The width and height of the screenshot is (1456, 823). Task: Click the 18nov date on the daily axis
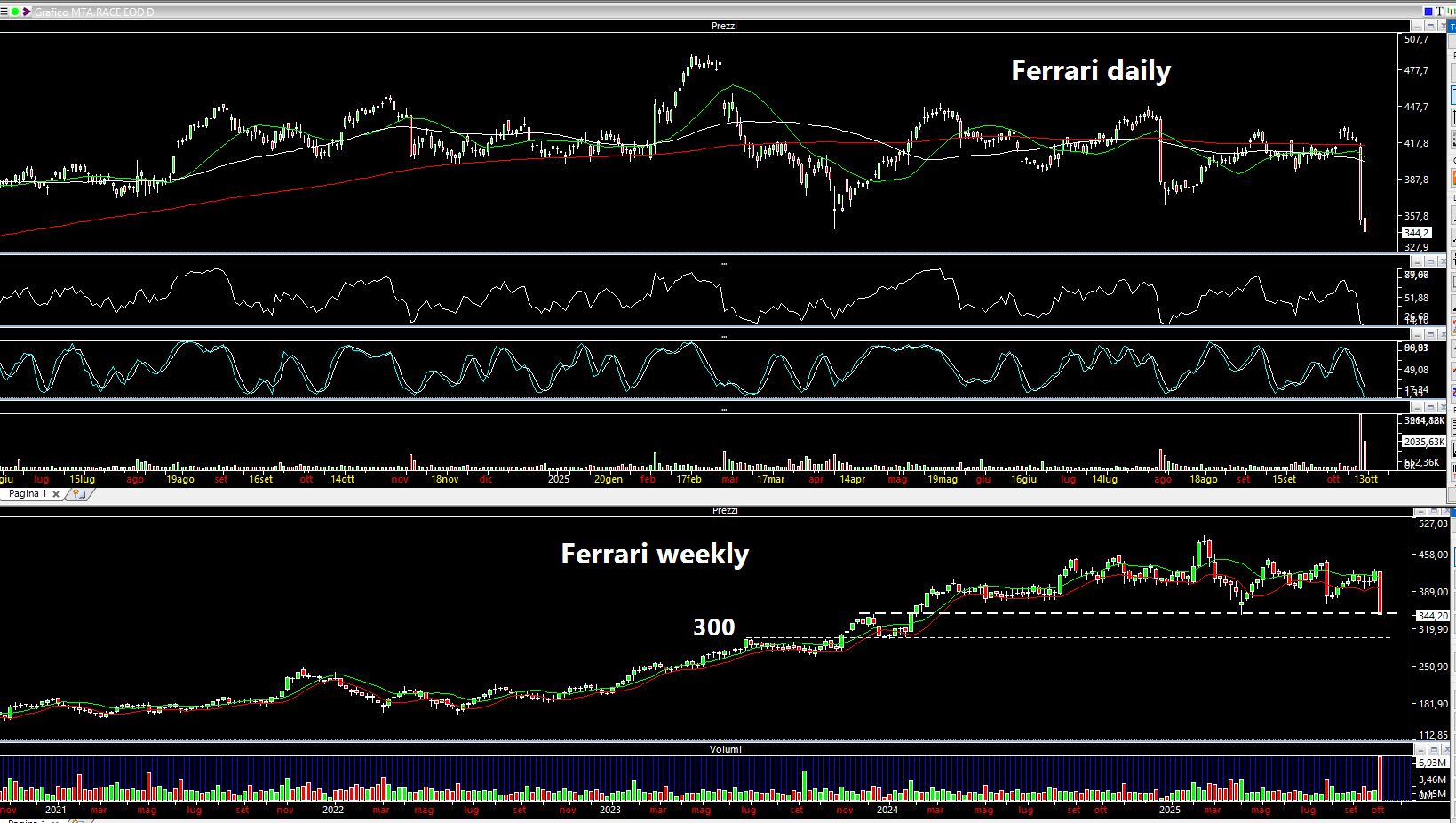tap(445, 480)
